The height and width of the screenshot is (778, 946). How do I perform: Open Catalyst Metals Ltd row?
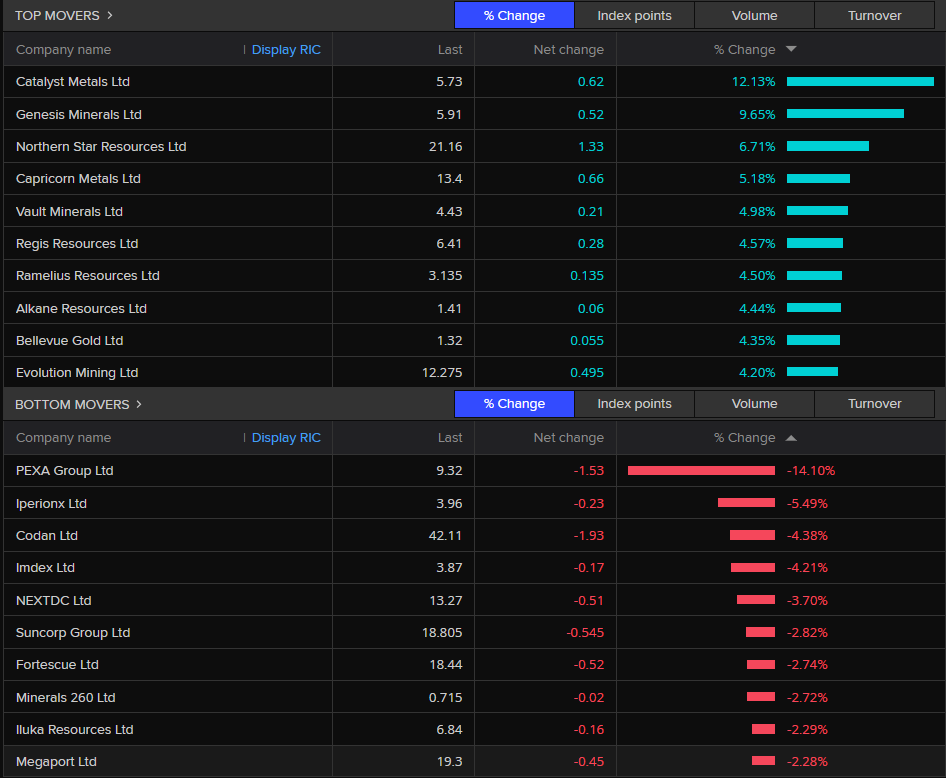(474, 81)
